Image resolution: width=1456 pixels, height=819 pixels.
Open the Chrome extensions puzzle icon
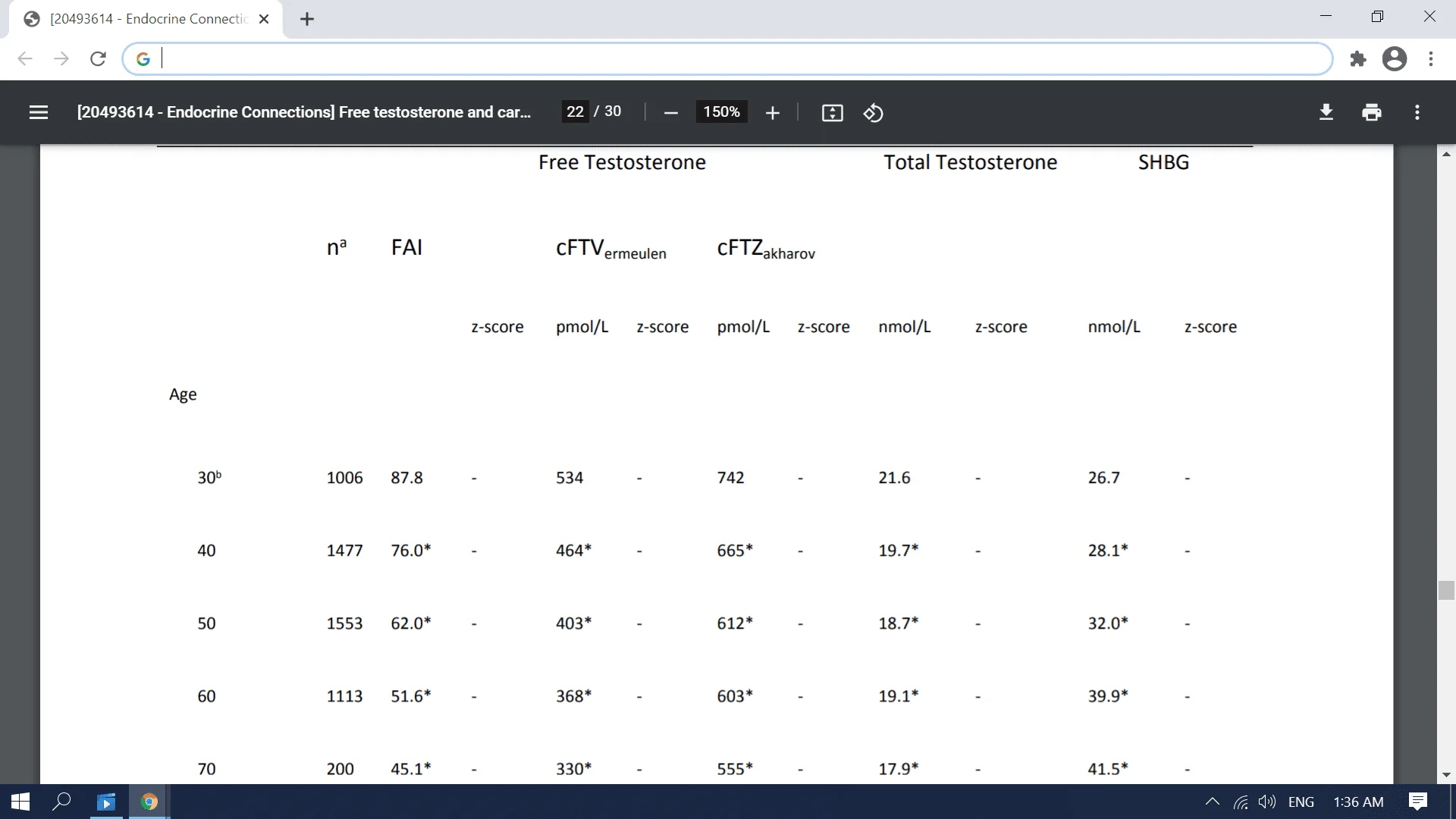click(x=1357, y=58)
